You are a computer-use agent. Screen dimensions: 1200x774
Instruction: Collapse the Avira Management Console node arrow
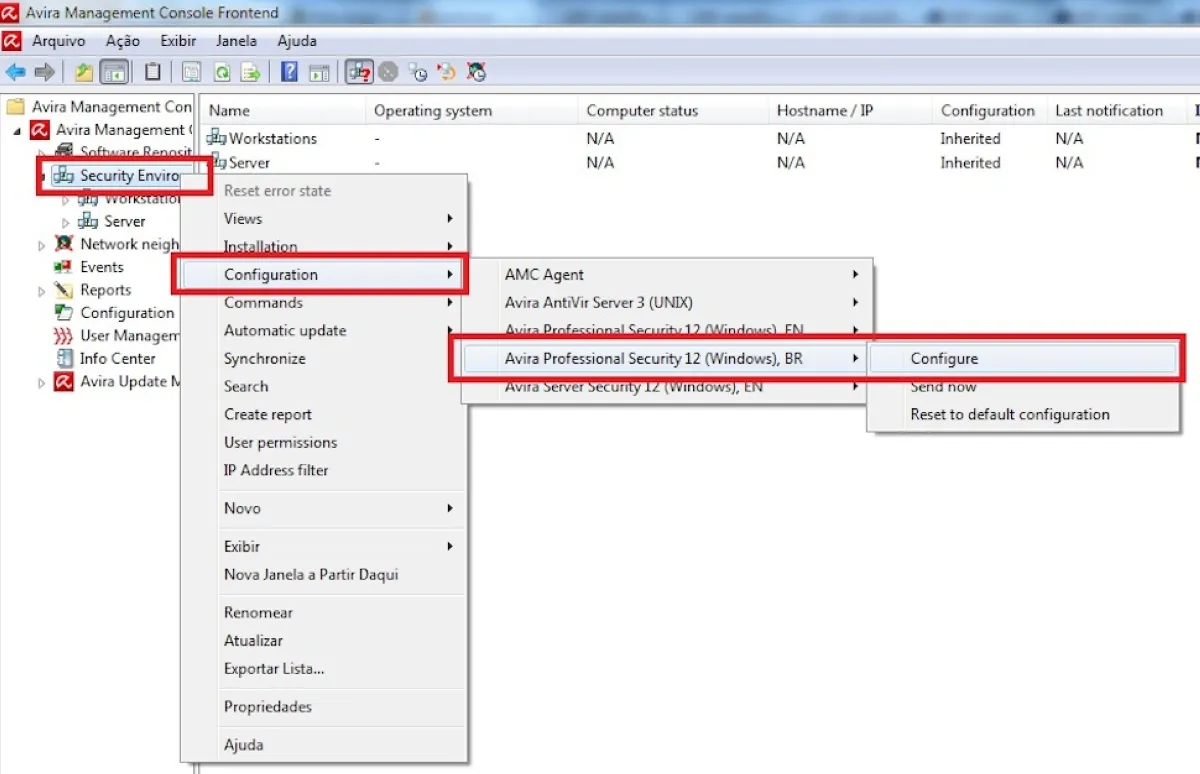pyautogui.click(x=17, y=130)
